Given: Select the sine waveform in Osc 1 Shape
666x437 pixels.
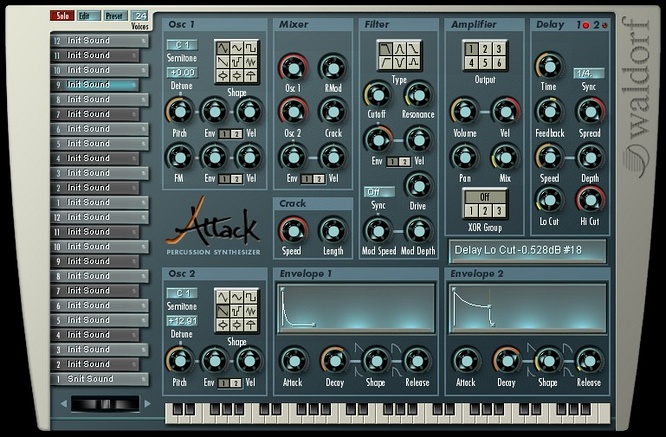Looking at the screenshot, I should (x=237, y=48).
